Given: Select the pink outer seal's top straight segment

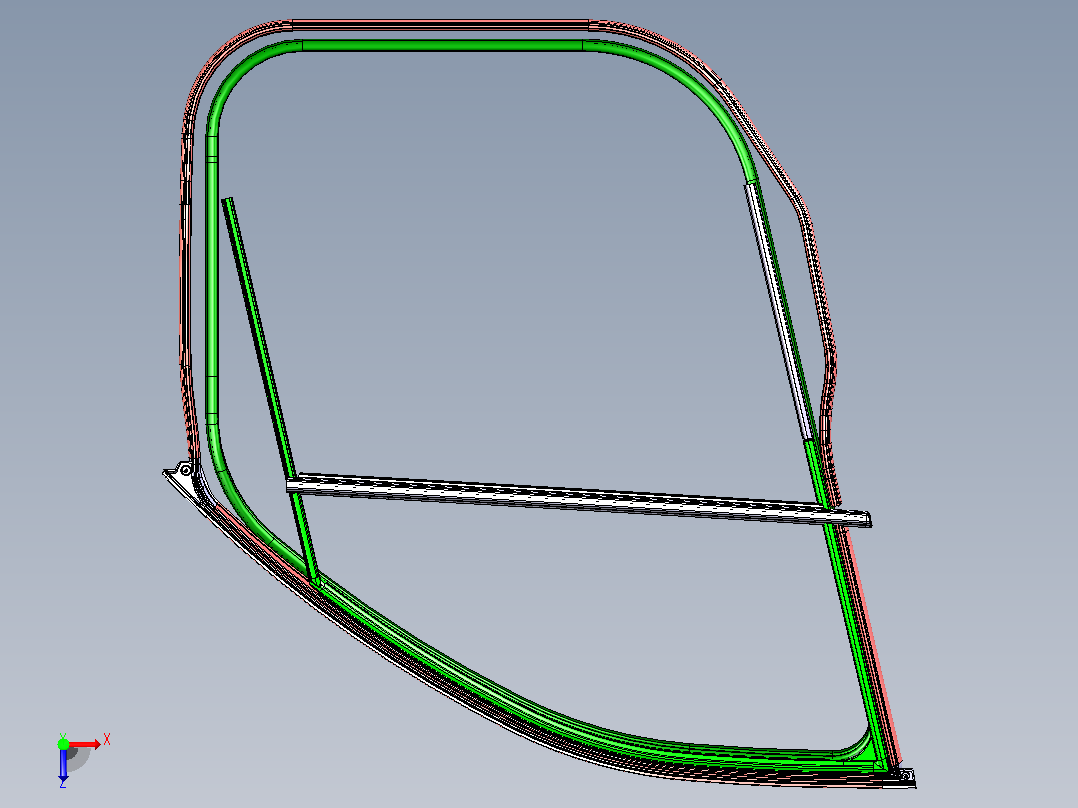Looking at the screenshot, I should (x=440, y=25).
